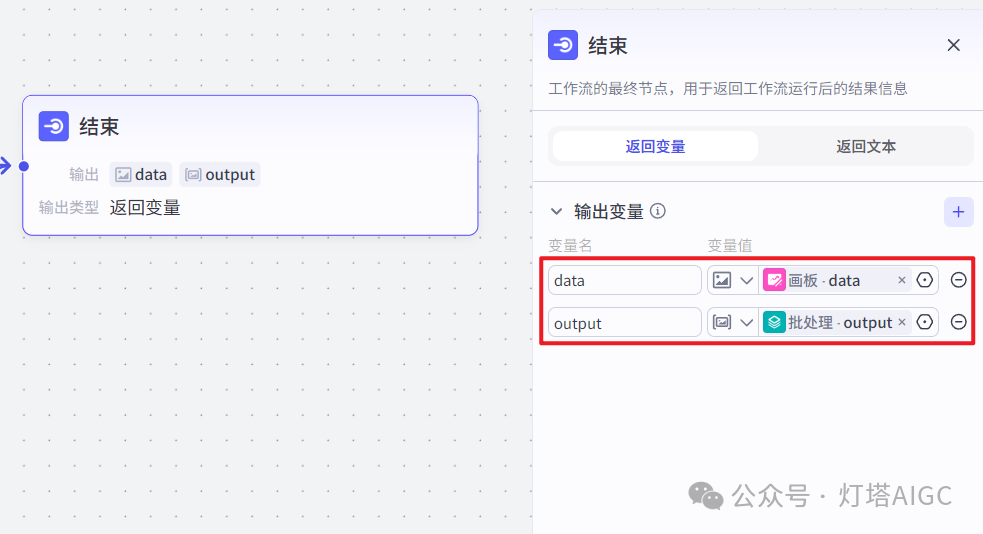Switch to the 返回文本 tab
983x534 pixels.
[866, 146]
